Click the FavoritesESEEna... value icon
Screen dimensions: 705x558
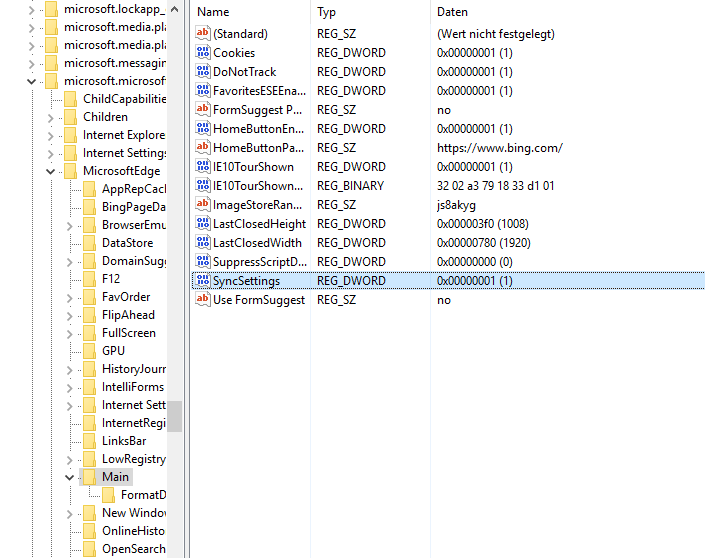[202, 90]
